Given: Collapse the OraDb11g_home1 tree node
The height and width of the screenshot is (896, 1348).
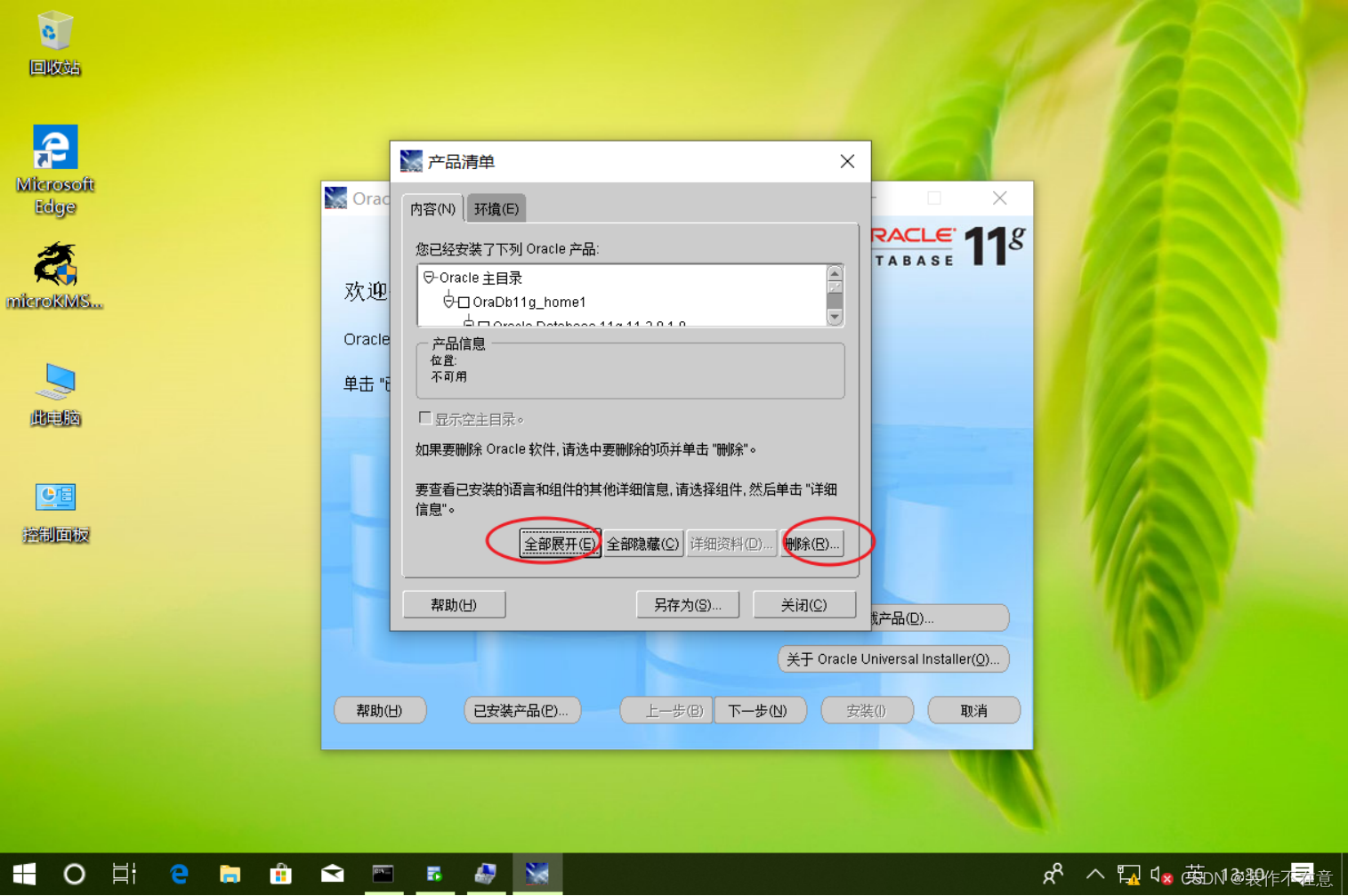Looking at the screenshot, I should coord(449,302).
